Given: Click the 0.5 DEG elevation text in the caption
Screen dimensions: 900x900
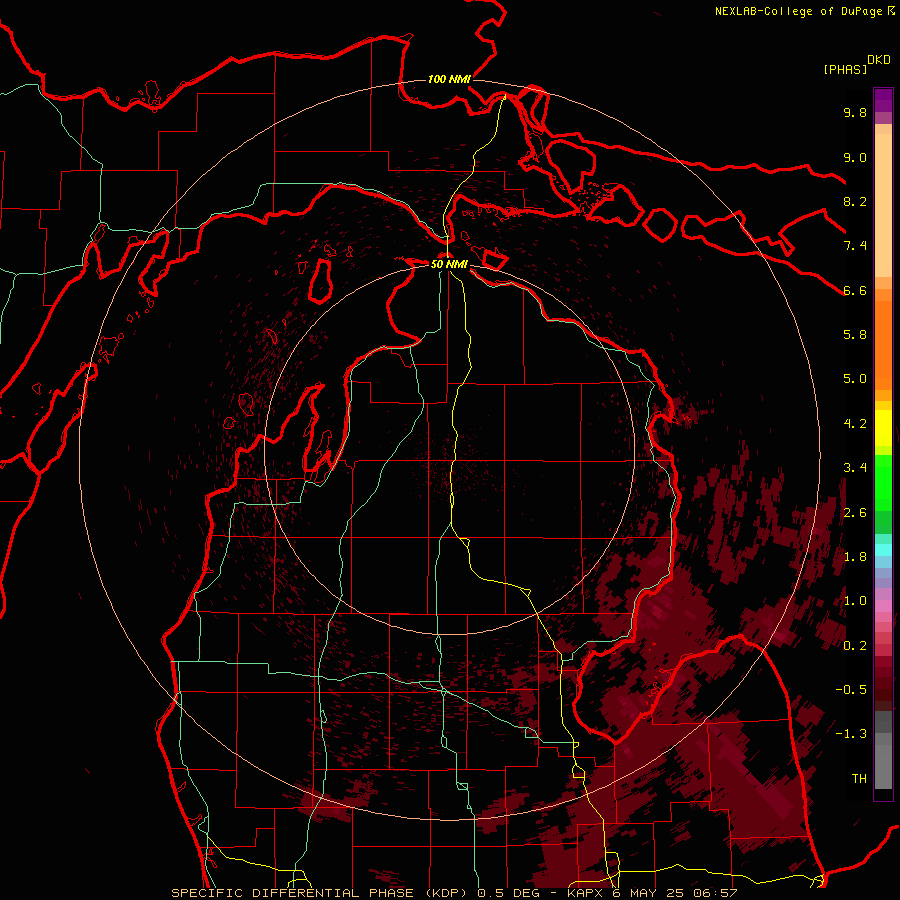Looking at the screenshot, I should pos(510,893).
